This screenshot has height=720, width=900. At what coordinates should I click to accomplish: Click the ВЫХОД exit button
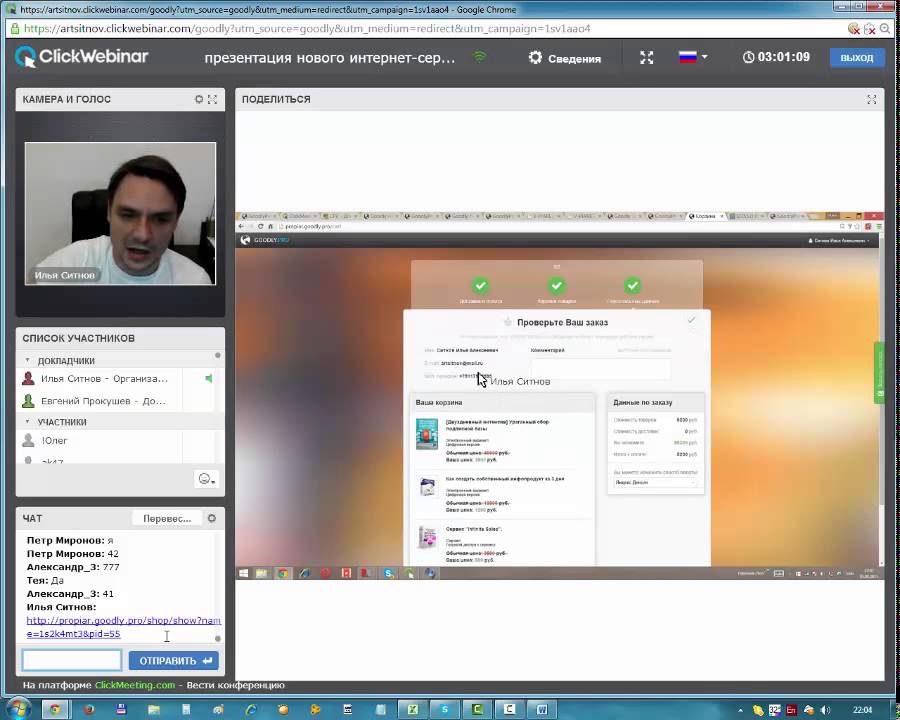click(x=857, y=57)
